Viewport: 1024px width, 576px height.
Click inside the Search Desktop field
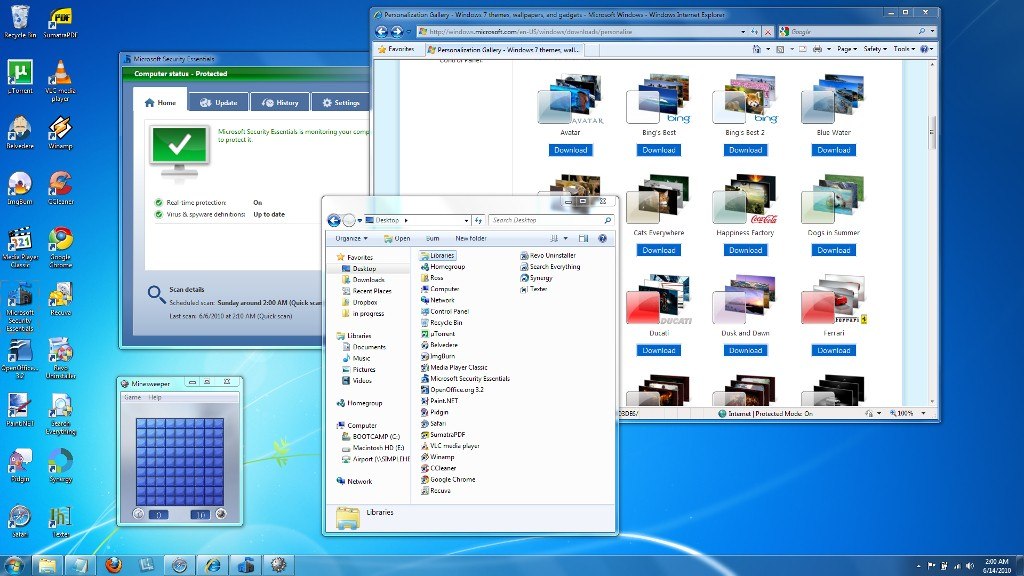[545, 220]
